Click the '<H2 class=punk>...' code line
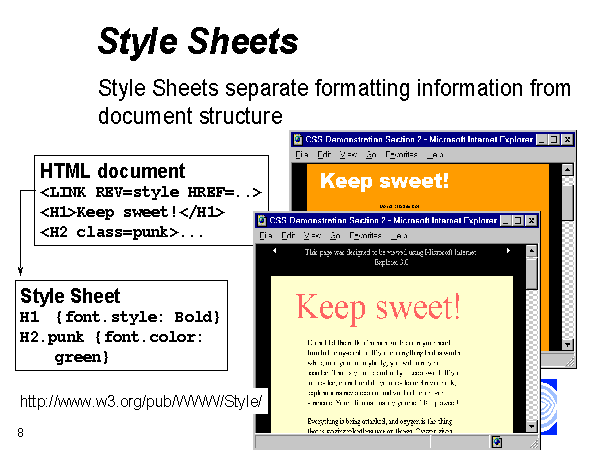Screen dimensions: 600x450 pos(122,232)
